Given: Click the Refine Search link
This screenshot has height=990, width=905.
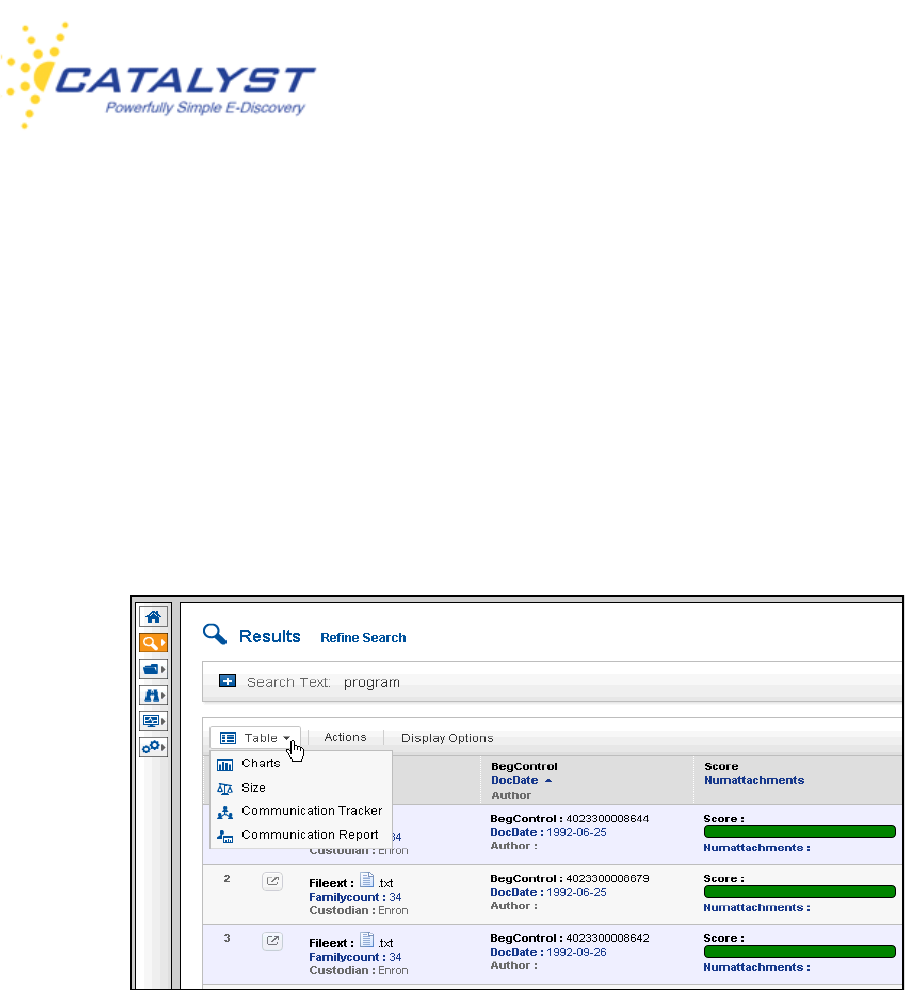Looking at the screenshot, I should (x=363, y=638).
